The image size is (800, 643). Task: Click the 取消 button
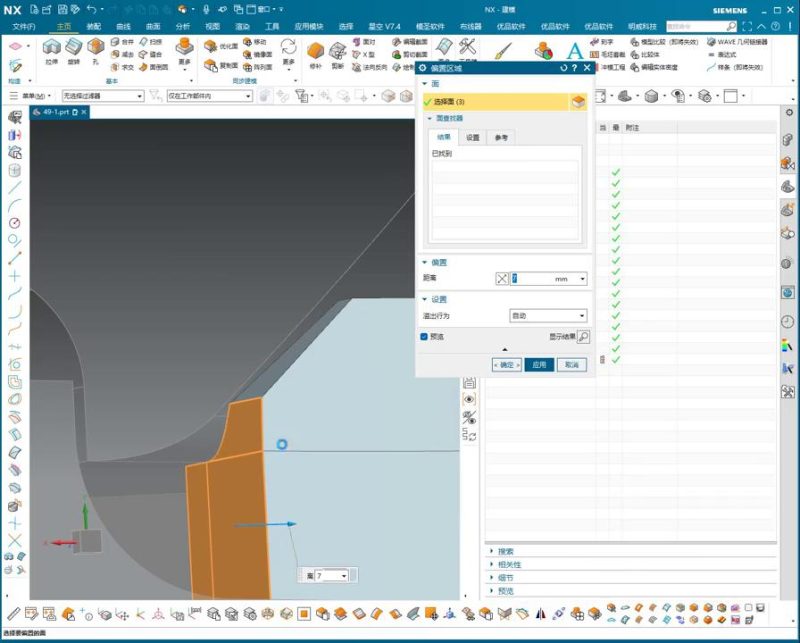[x=571, y=365]
